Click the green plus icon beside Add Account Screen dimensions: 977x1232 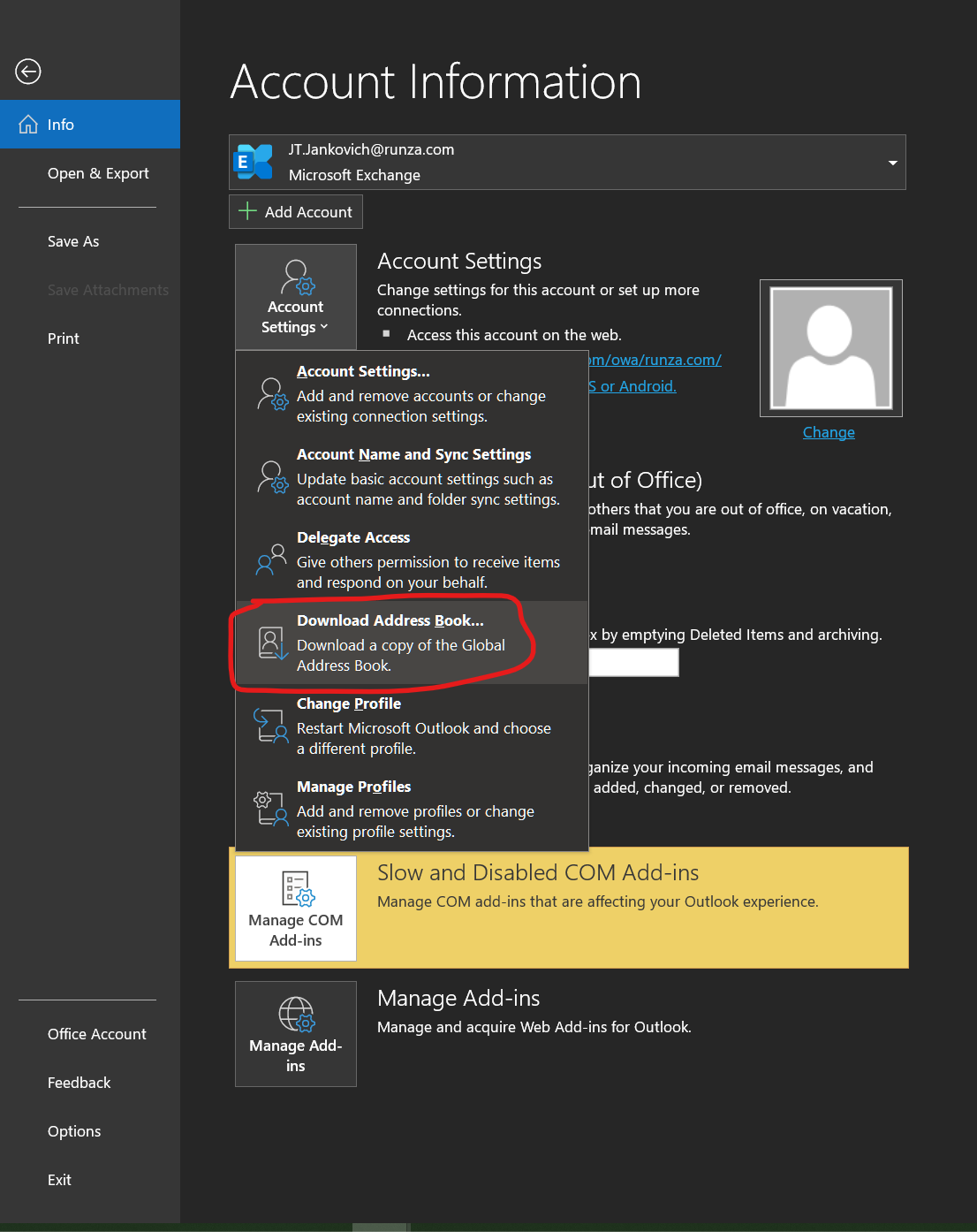point(248,211)
